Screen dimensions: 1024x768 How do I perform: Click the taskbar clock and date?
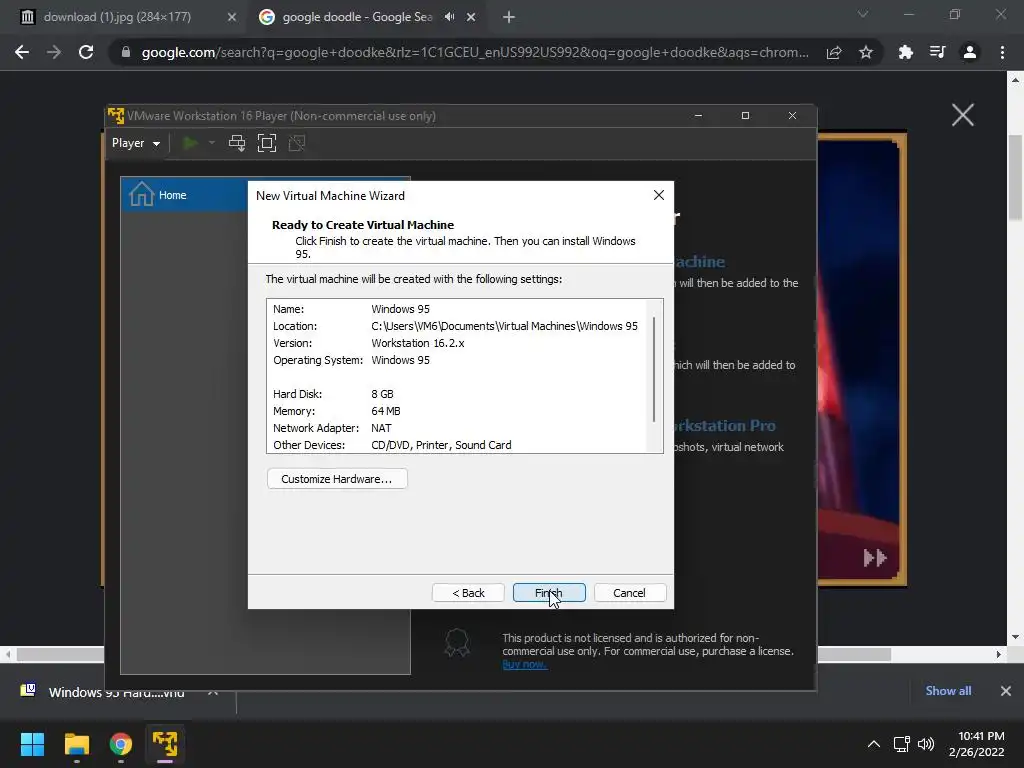(x=976, y=744)
